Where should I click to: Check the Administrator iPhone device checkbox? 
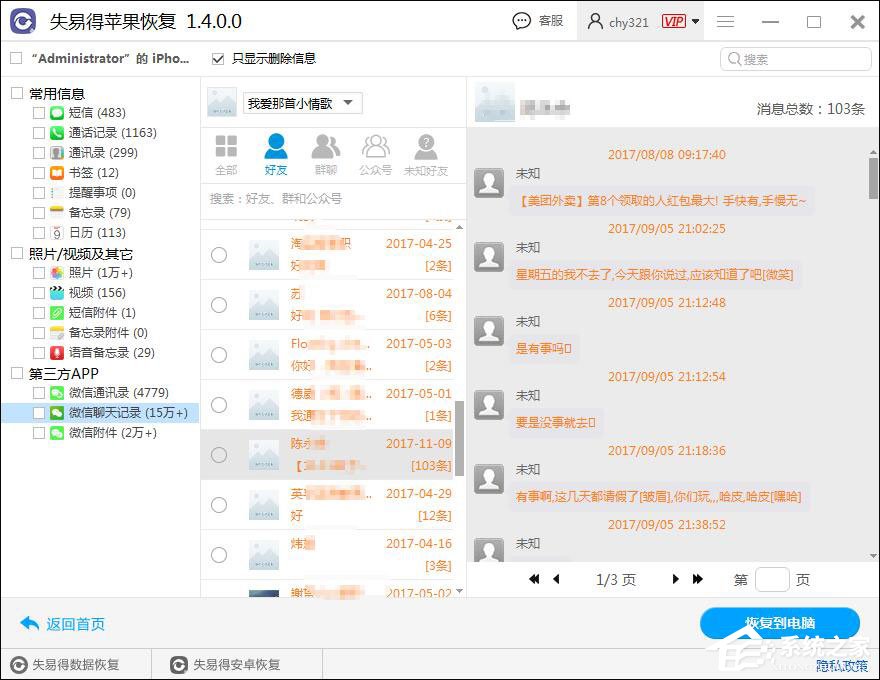14,57
